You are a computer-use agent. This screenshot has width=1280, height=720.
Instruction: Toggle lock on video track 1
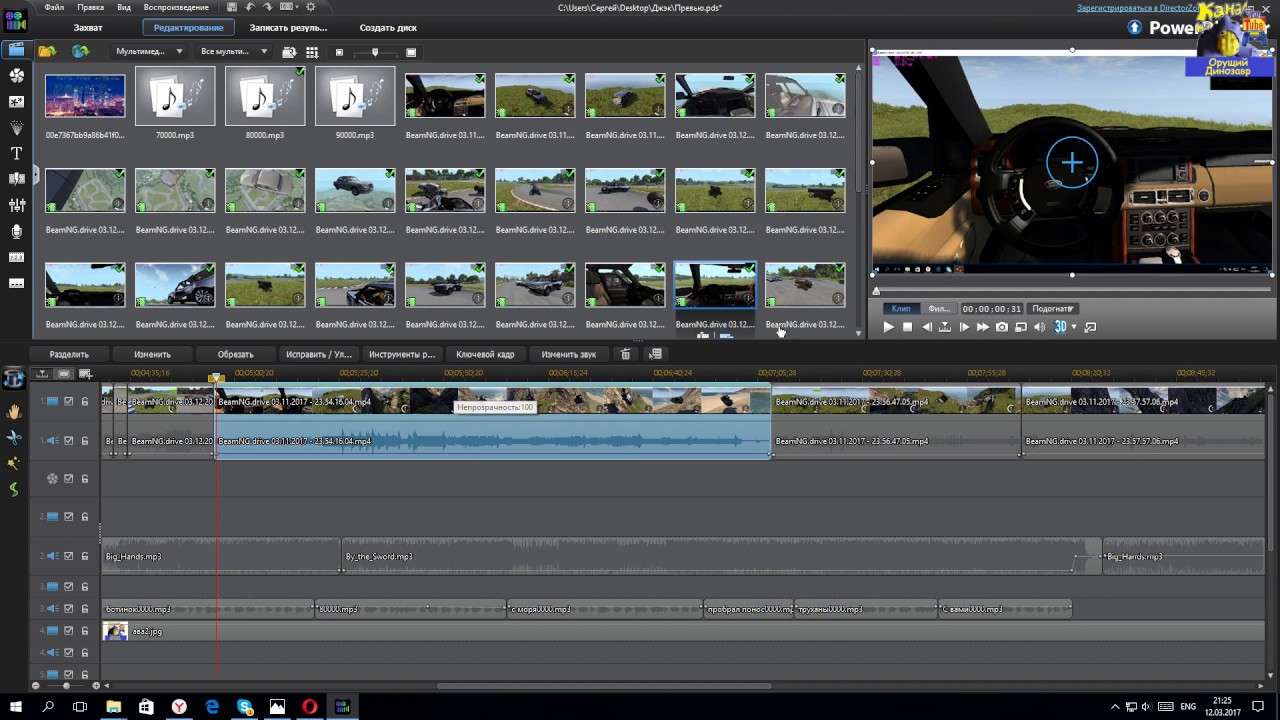tap(85, 402)
